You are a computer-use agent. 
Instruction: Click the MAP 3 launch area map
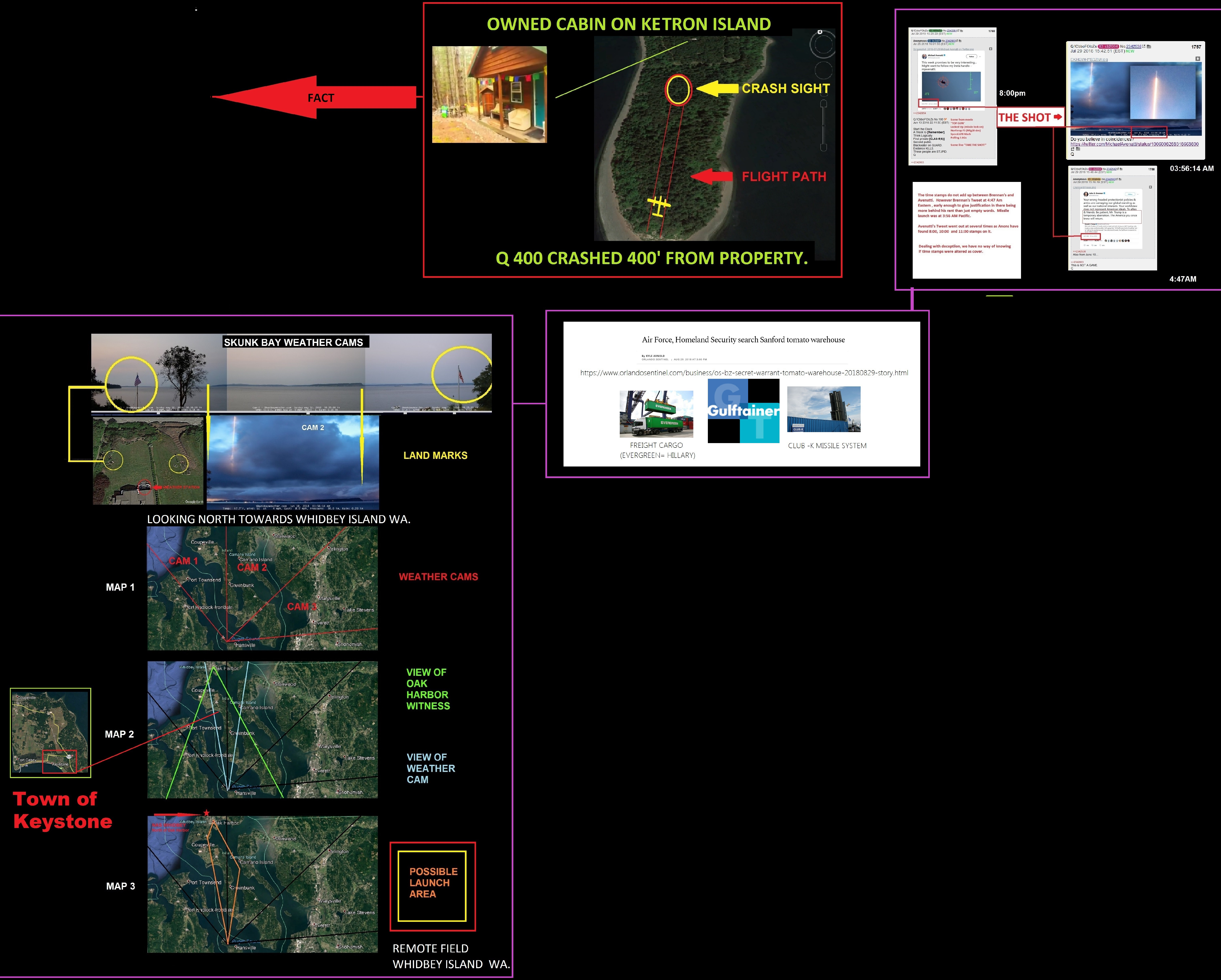point(262,884)
